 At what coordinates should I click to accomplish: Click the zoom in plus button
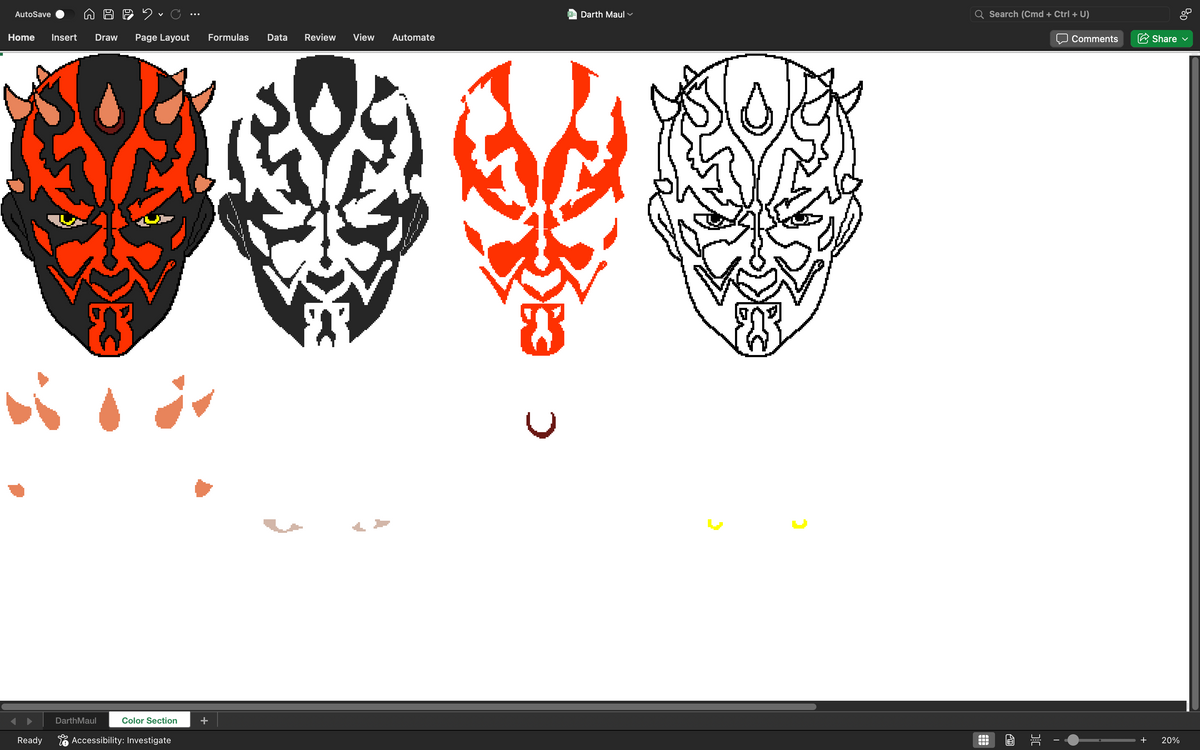click(1143, 740)
